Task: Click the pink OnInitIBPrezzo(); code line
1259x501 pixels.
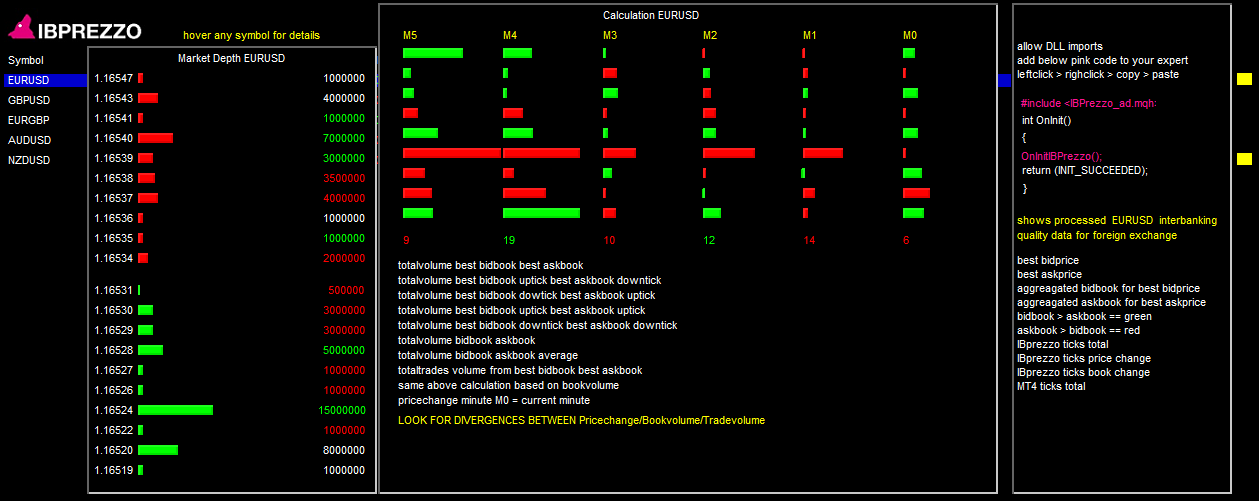Action: point(1061,156)
